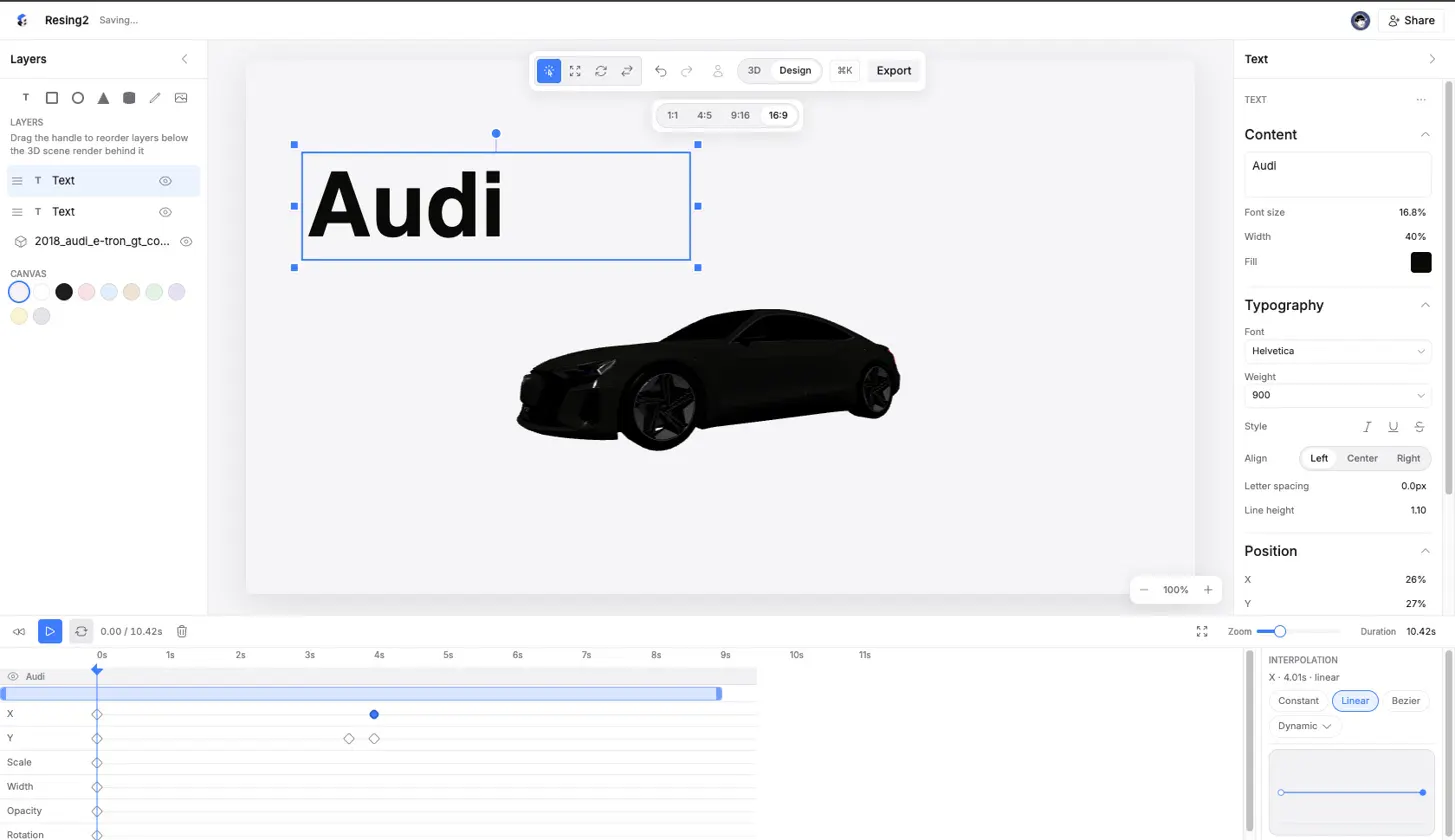Click the Export button
The image size is (1455, 840).
click(x=894, y=71)
